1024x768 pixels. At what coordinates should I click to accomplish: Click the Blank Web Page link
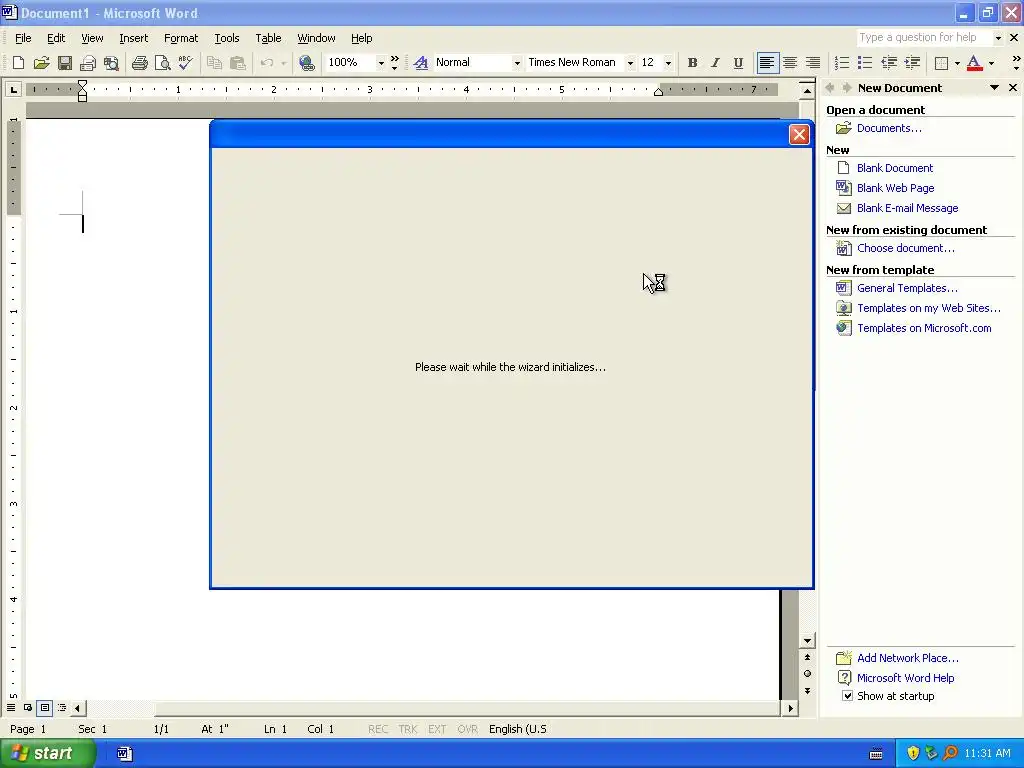pos(895,188)
